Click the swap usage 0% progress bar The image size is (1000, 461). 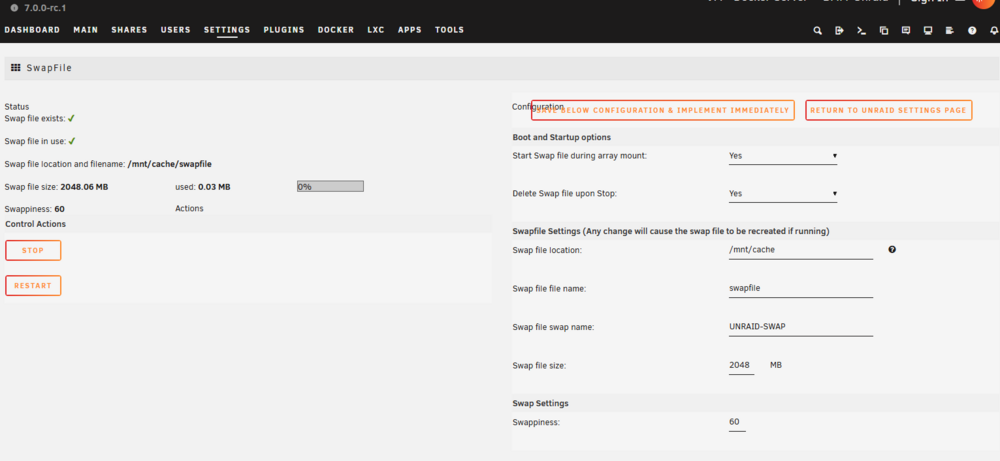pos(330,186)
